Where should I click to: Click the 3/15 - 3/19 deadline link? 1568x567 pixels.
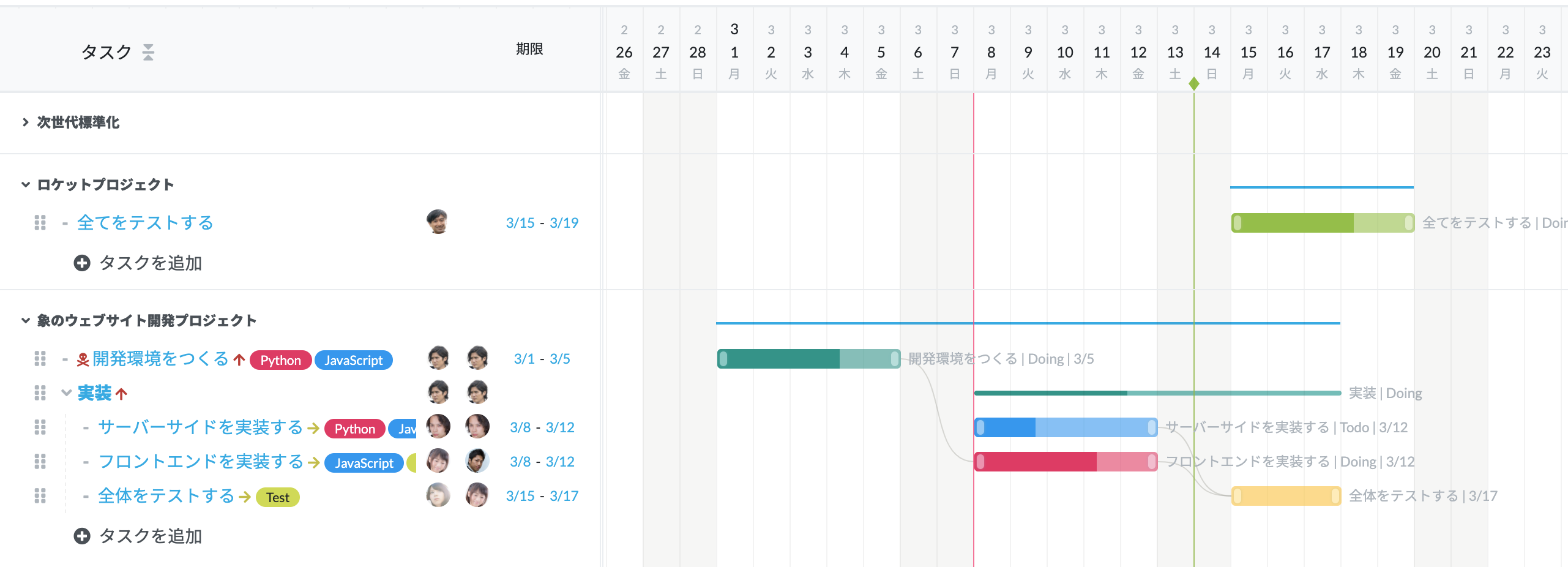pyautogui.click(x=542, y=223)
